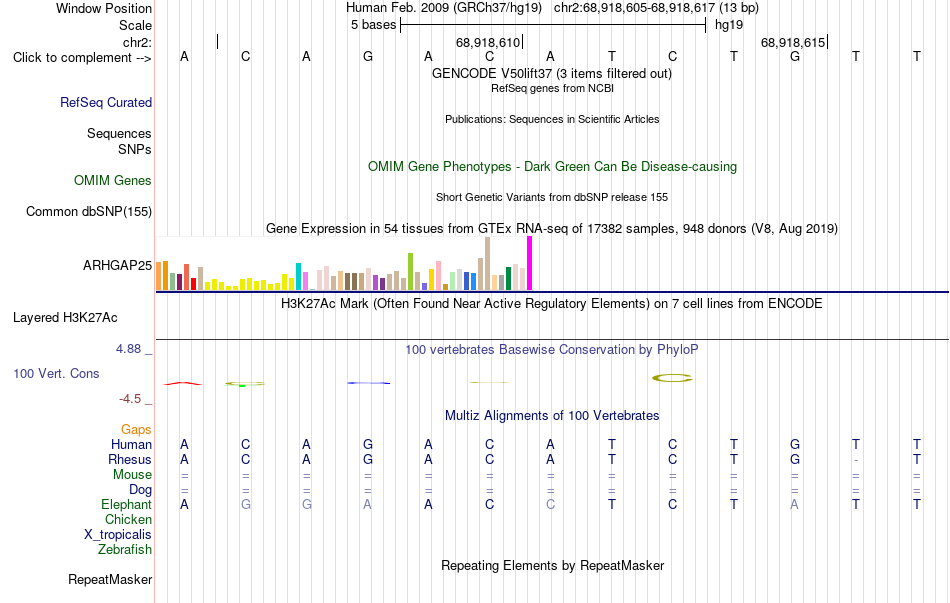Click the OMIM Gene Phenotypes track title
950x603 pixels.
553,167
